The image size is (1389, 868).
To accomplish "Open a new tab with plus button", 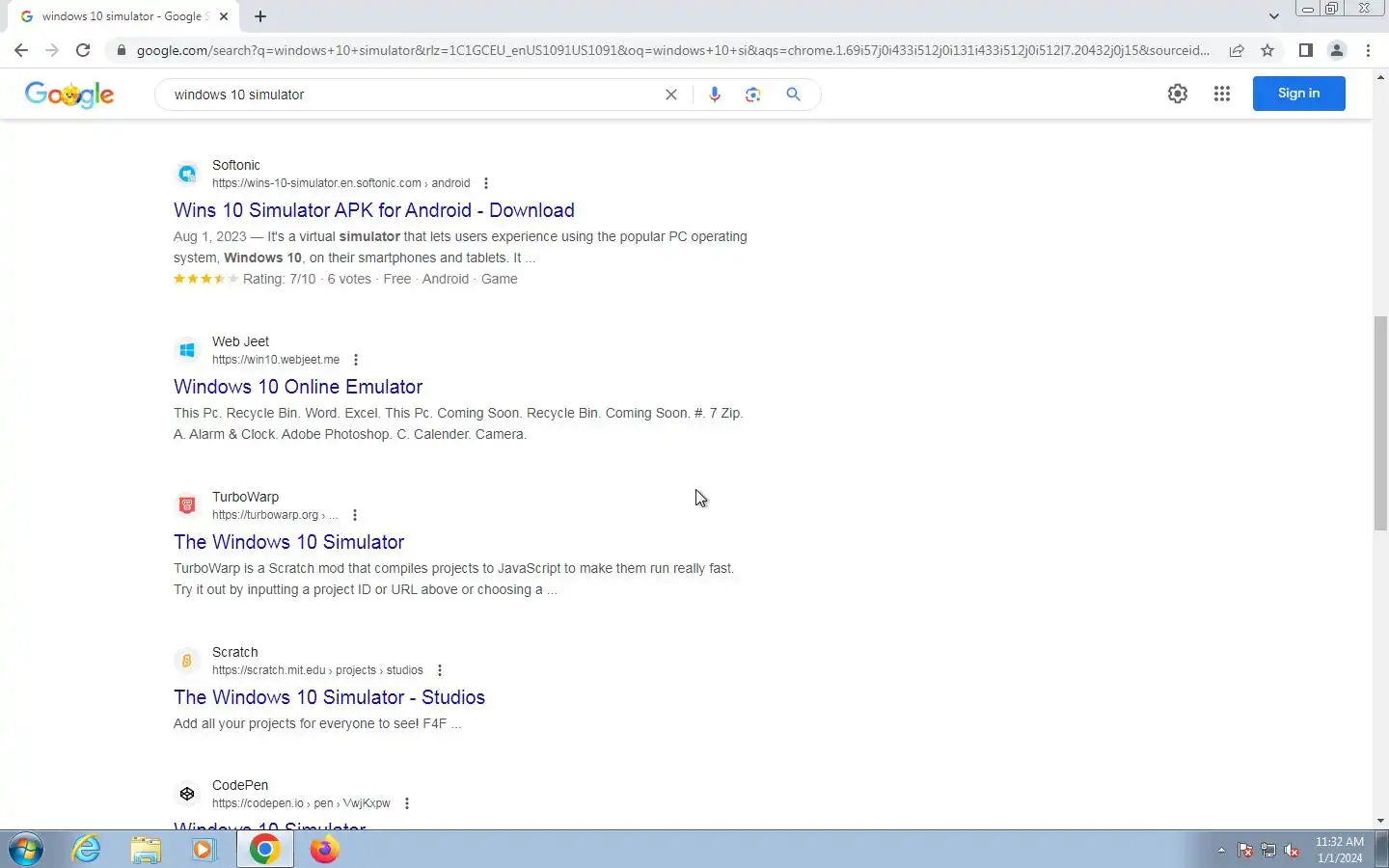I will (x=260, y=16).
